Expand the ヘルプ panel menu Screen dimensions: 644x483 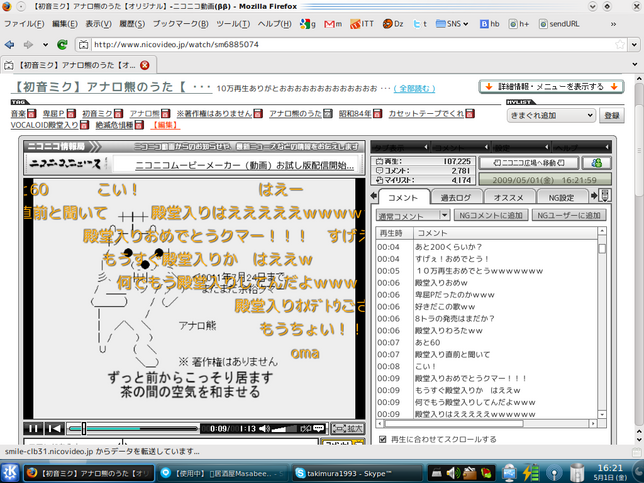click(x=581, y=147)
